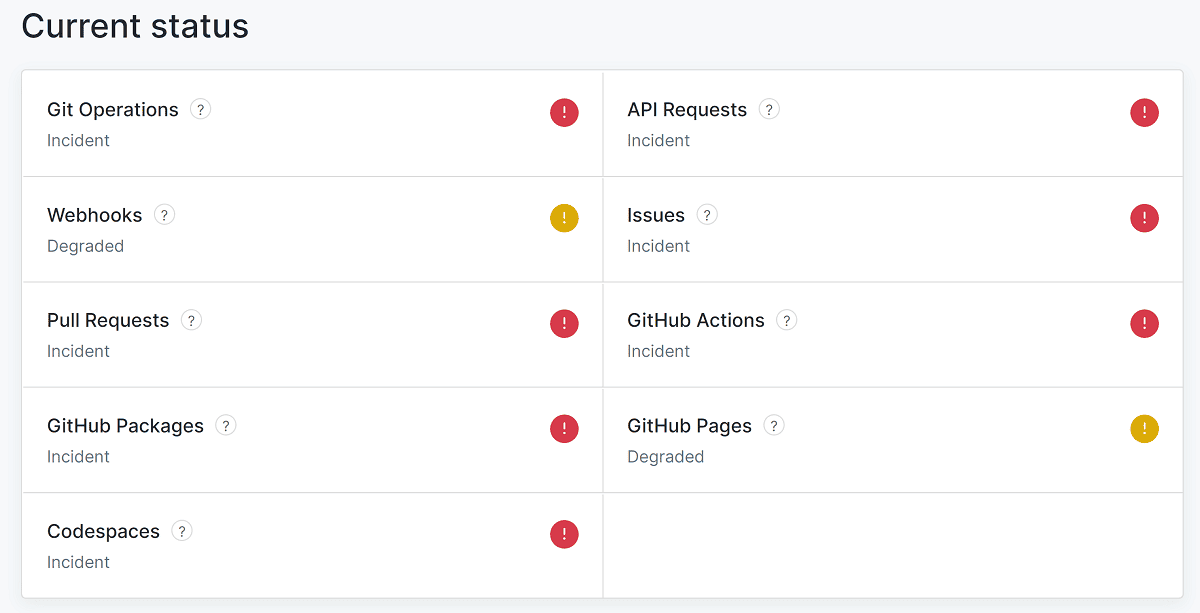Click the Incident status under API Requests
This screenshot has height=613, width=1200.
[x=658, y=140]
